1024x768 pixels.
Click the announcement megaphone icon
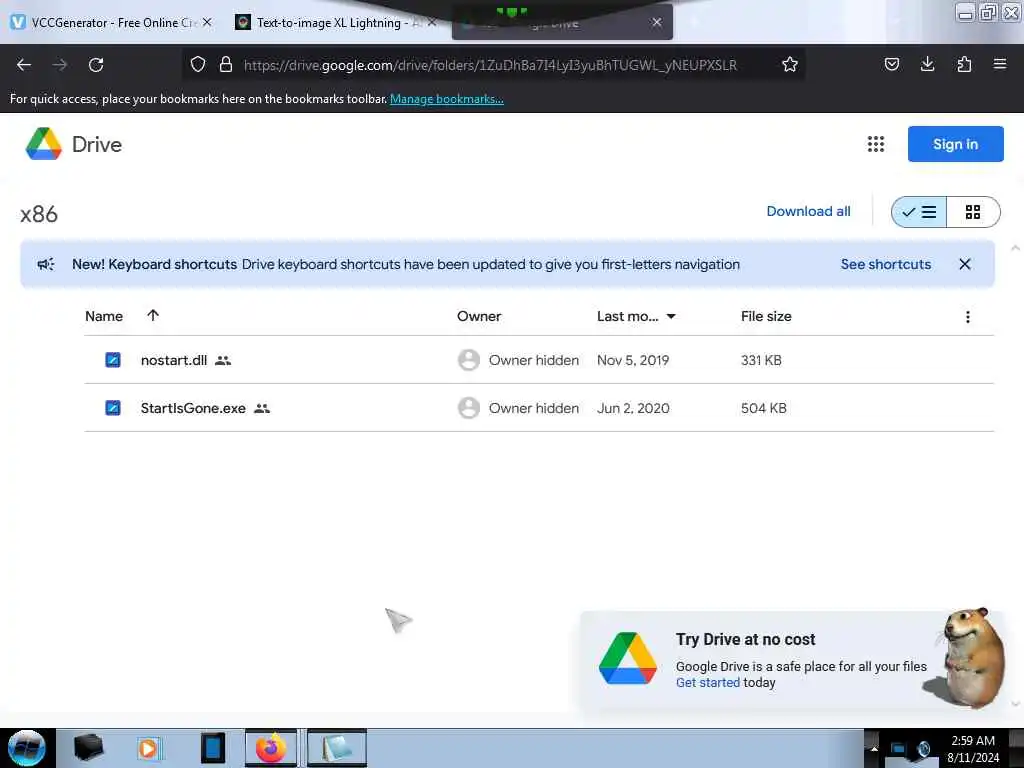[x=46, y=264]
